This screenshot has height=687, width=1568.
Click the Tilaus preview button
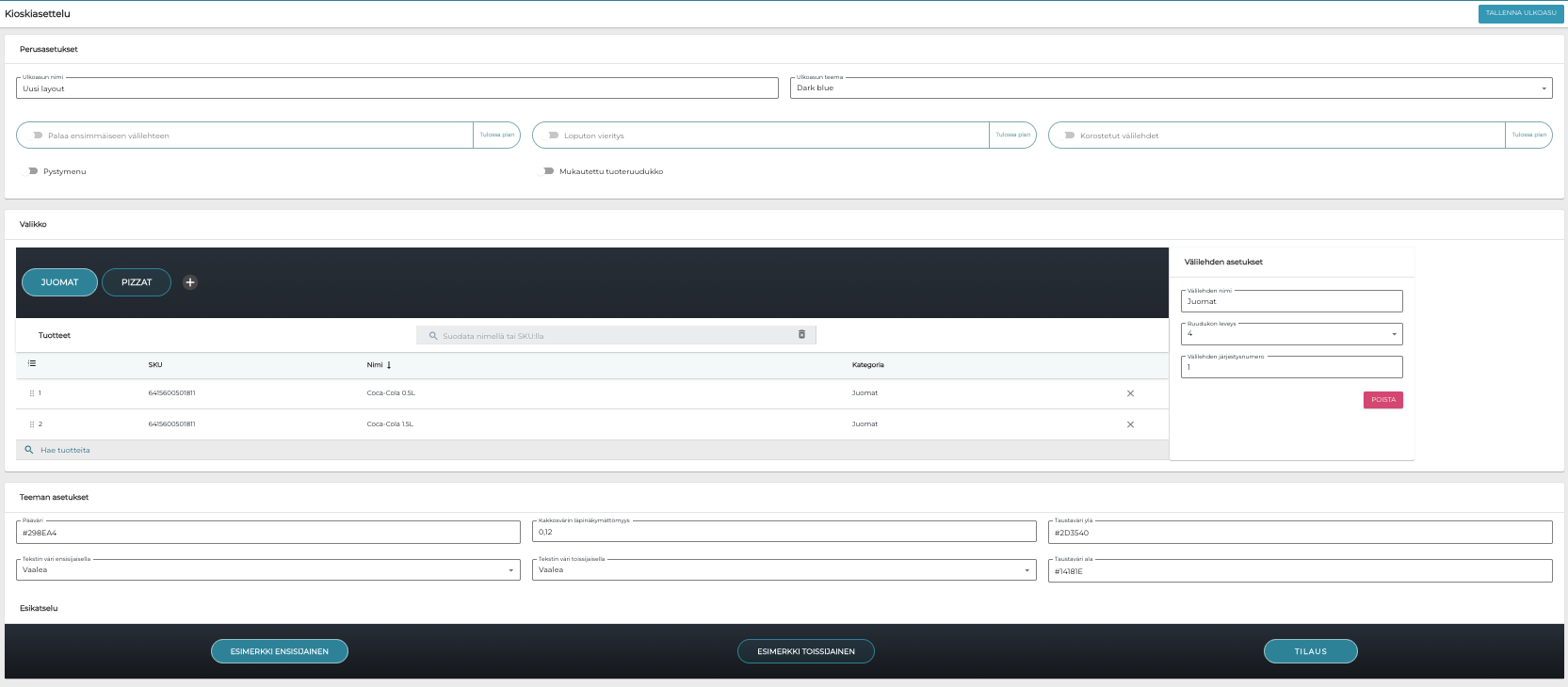coord(1311,651)
